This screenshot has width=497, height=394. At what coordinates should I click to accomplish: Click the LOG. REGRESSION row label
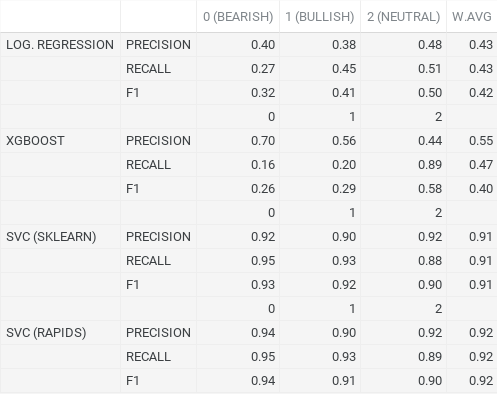pos(60,45)
